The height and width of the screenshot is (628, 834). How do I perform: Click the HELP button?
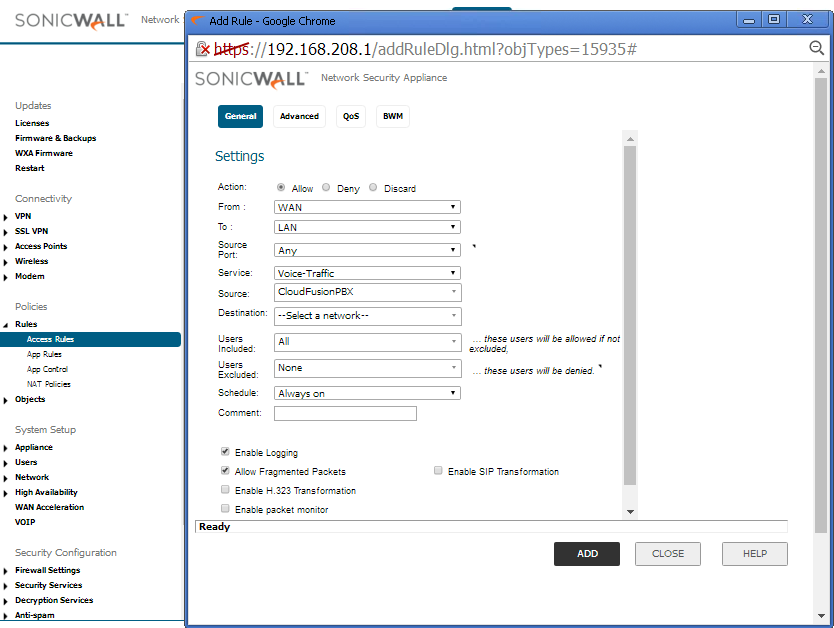coord(755,554)
